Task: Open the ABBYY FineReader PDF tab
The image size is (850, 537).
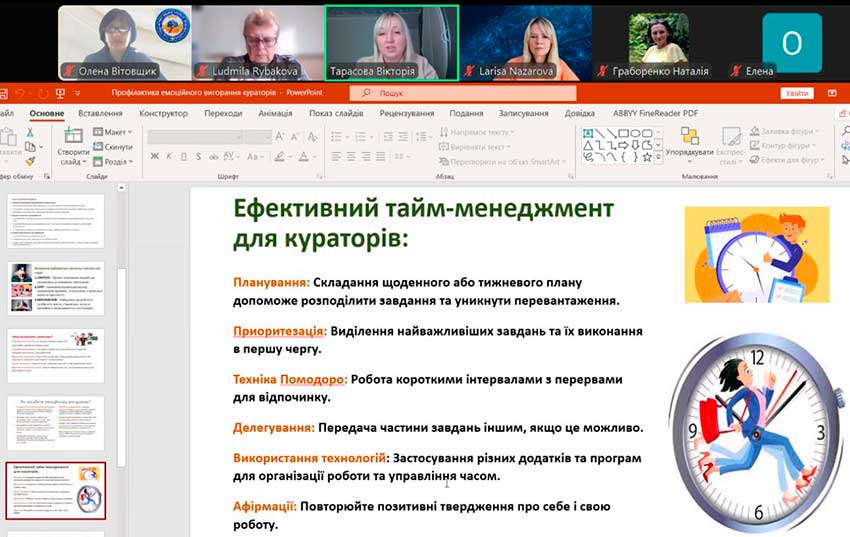Action: (655, 113)
